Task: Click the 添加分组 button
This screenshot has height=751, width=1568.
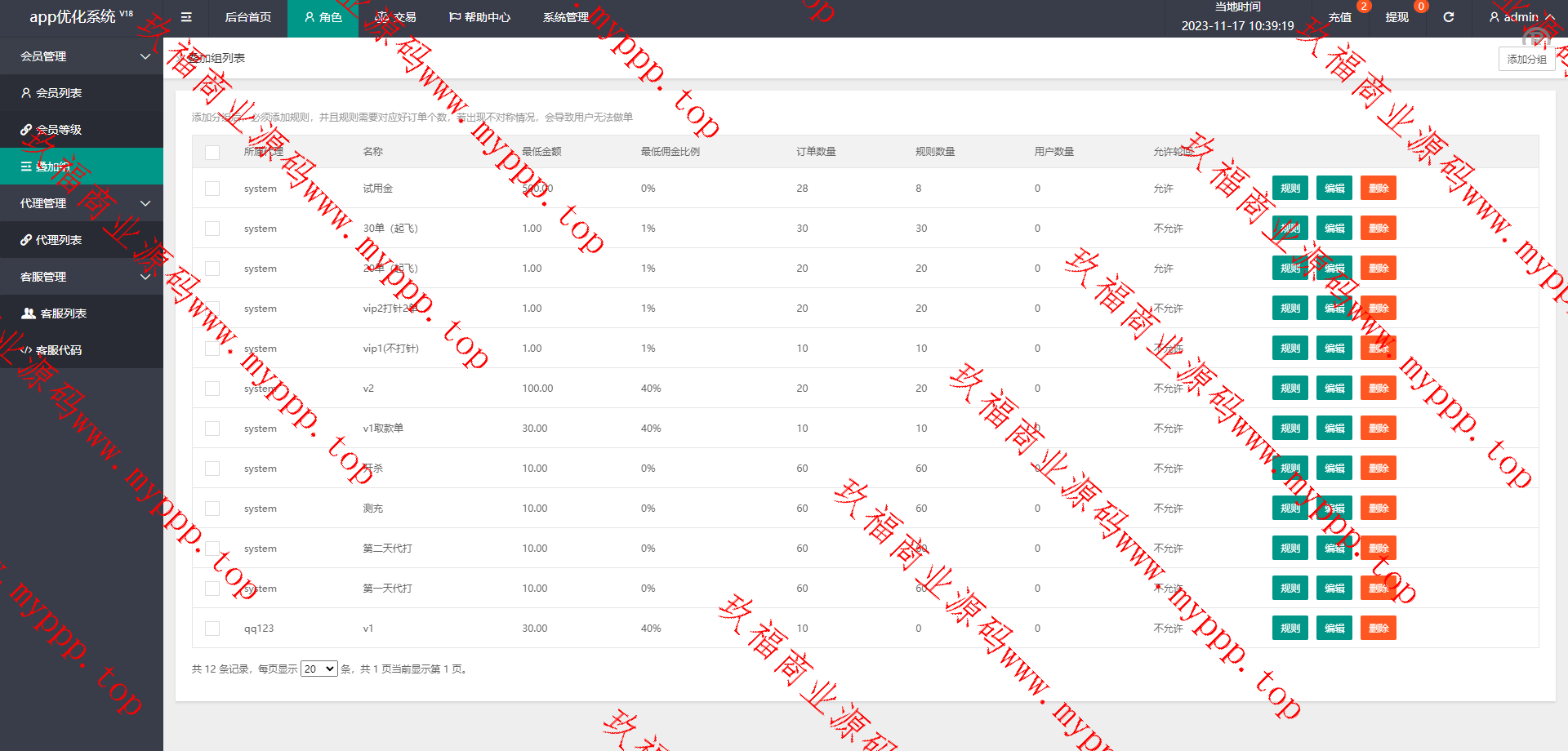Action: tap(1526, 59)
